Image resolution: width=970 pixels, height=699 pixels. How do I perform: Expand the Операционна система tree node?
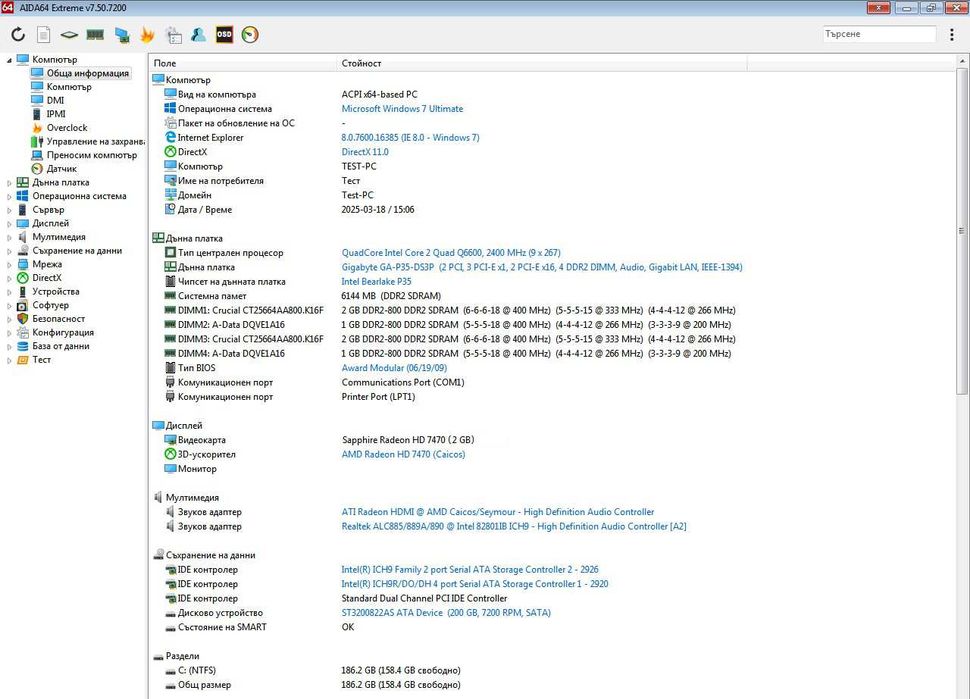pyautogui.click(x=9, y=197)
